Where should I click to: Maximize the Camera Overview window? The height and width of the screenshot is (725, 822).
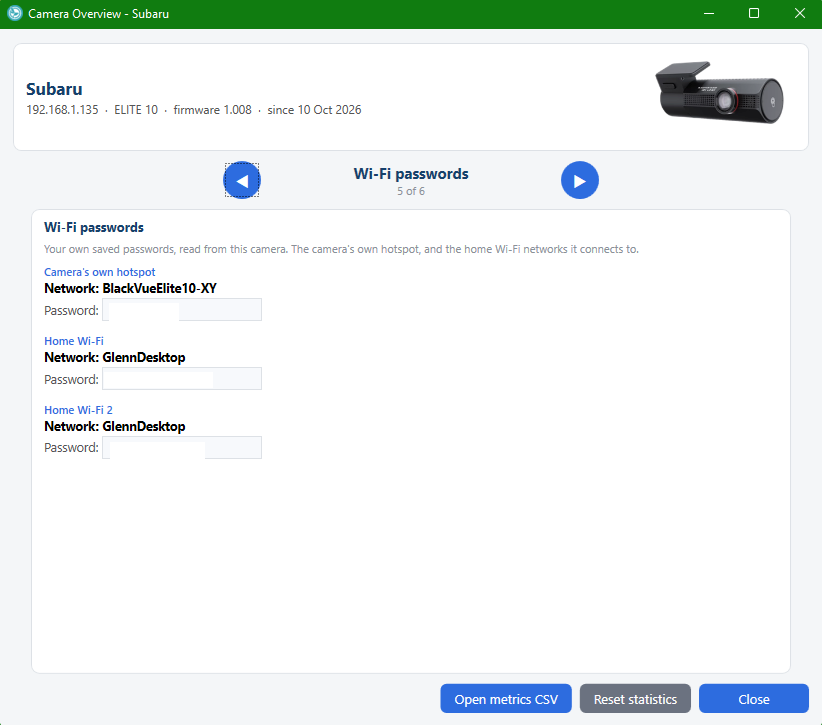[x=754, y=14]
